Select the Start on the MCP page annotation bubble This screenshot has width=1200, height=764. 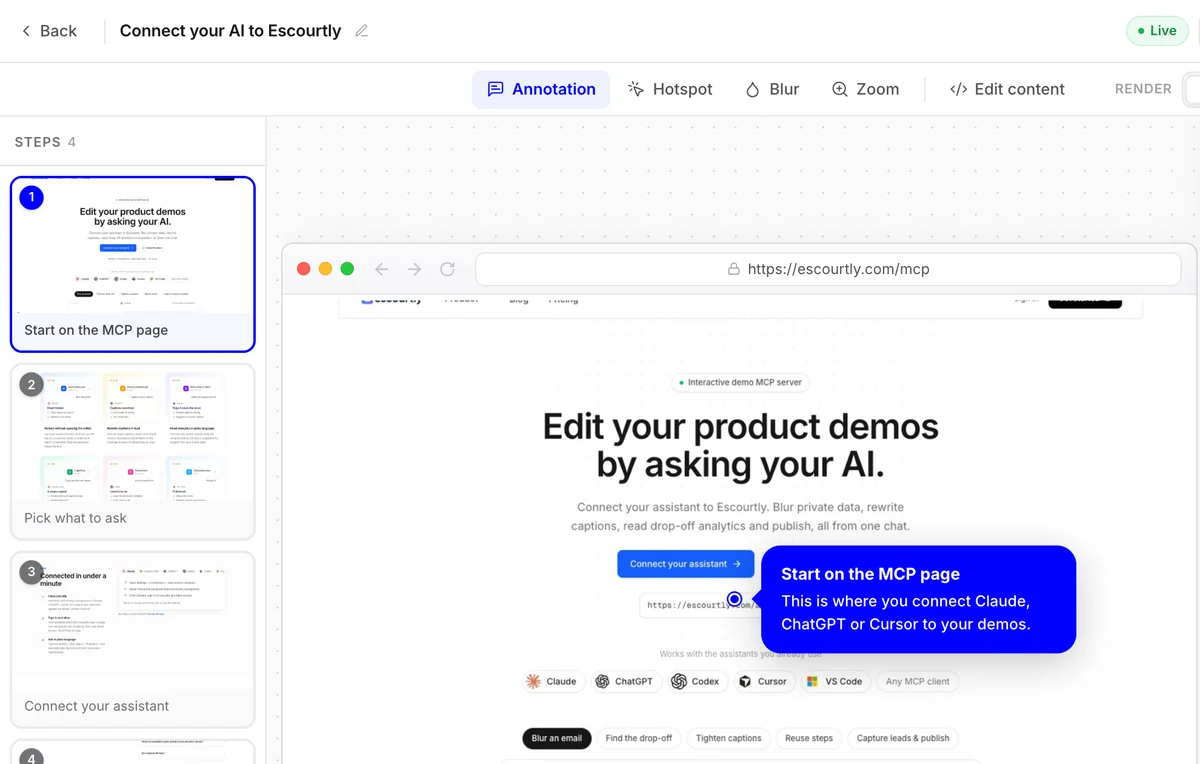click(918, 599)
